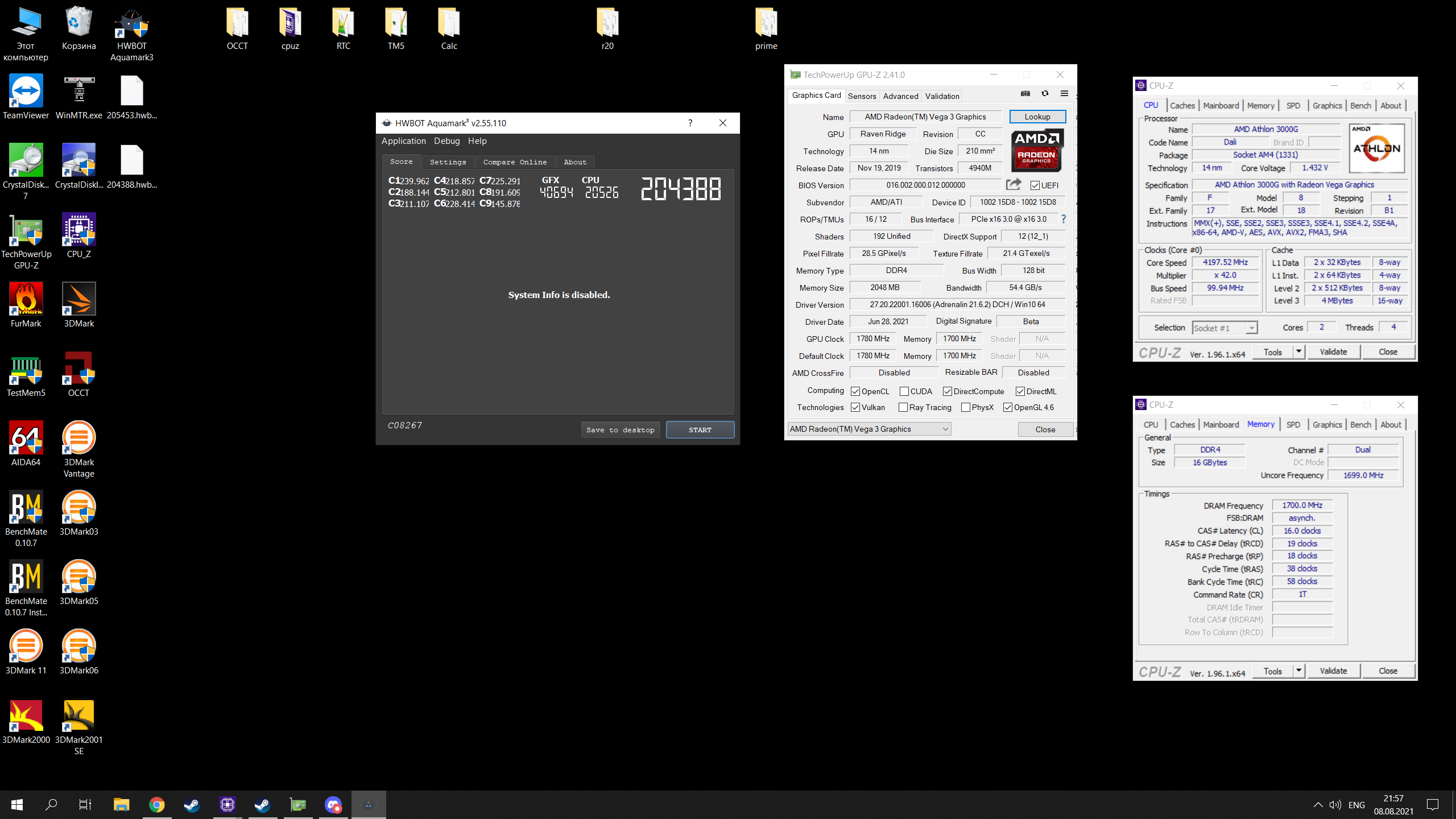
Task: Click GPU name field in GPU-Z
Action: click(x=925, y=117)
